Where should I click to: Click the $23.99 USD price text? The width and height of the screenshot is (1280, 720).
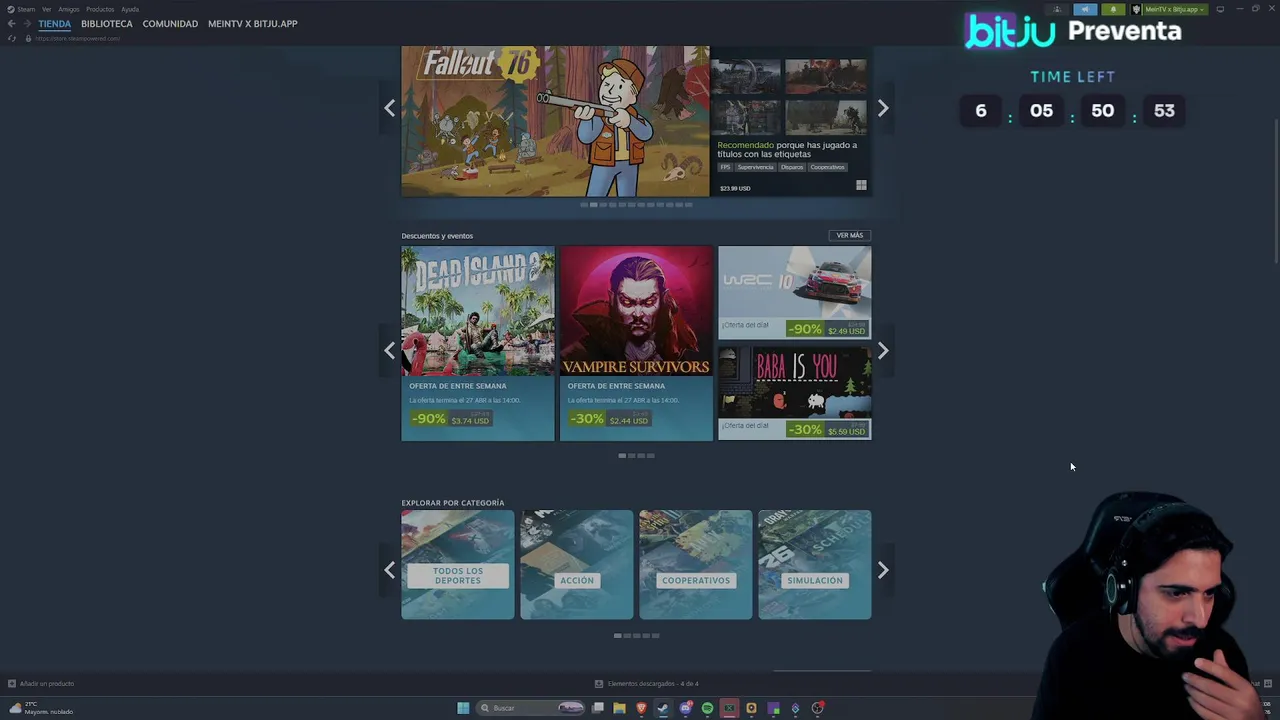(x=735, y=188)
